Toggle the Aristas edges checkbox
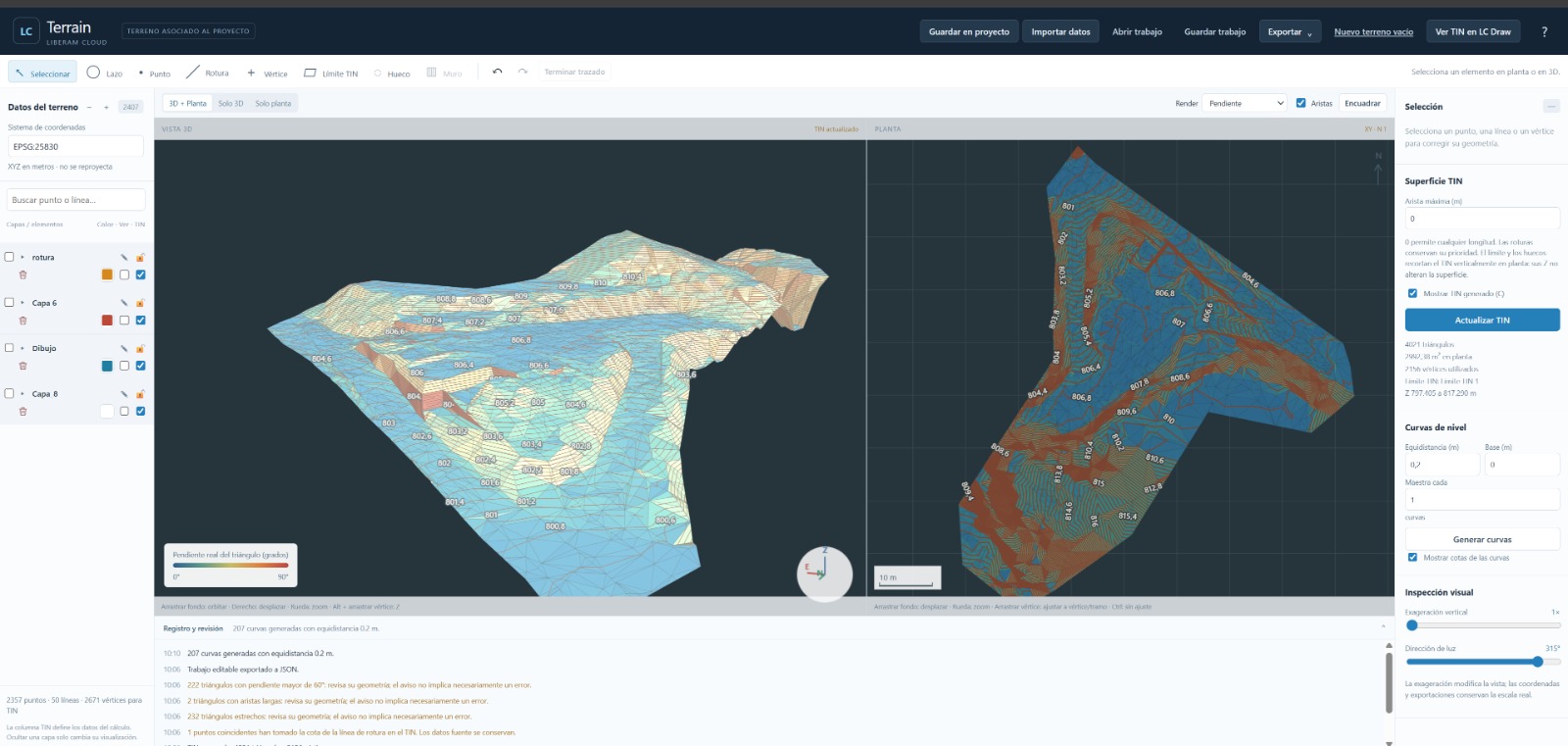Screen dimensions: 1568x746 (x=1300, y=103)
